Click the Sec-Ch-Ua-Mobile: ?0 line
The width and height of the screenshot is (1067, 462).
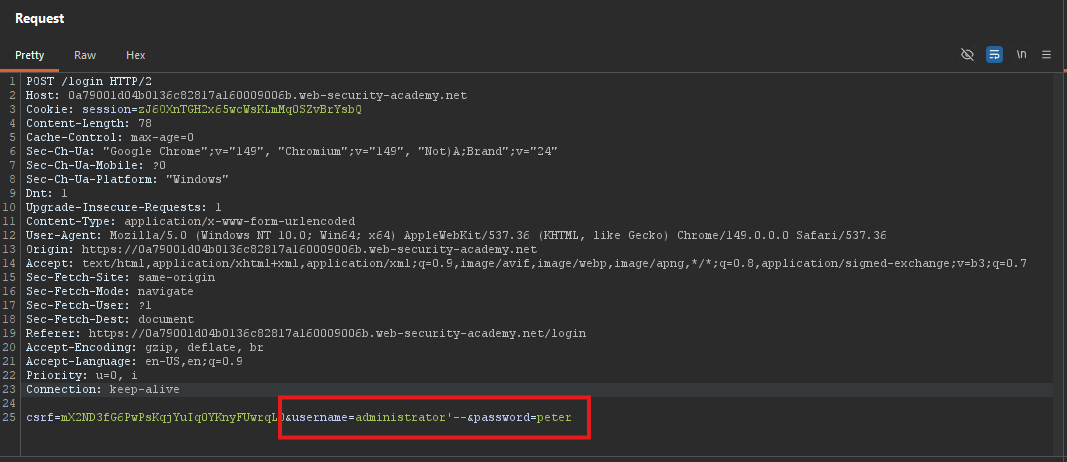96,165
